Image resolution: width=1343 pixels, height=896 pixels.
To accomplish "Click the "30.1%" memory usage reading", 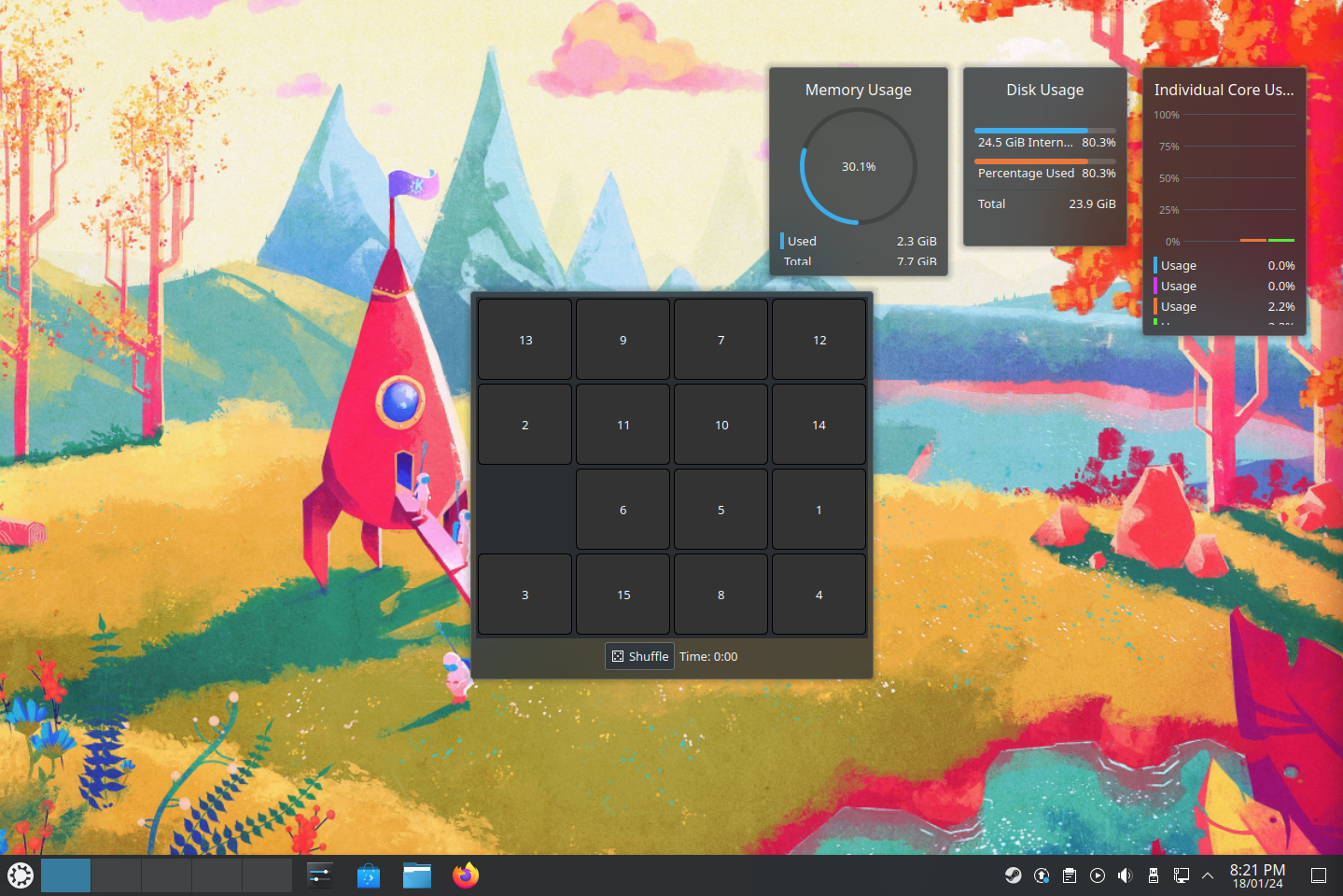I will [859, 166].
